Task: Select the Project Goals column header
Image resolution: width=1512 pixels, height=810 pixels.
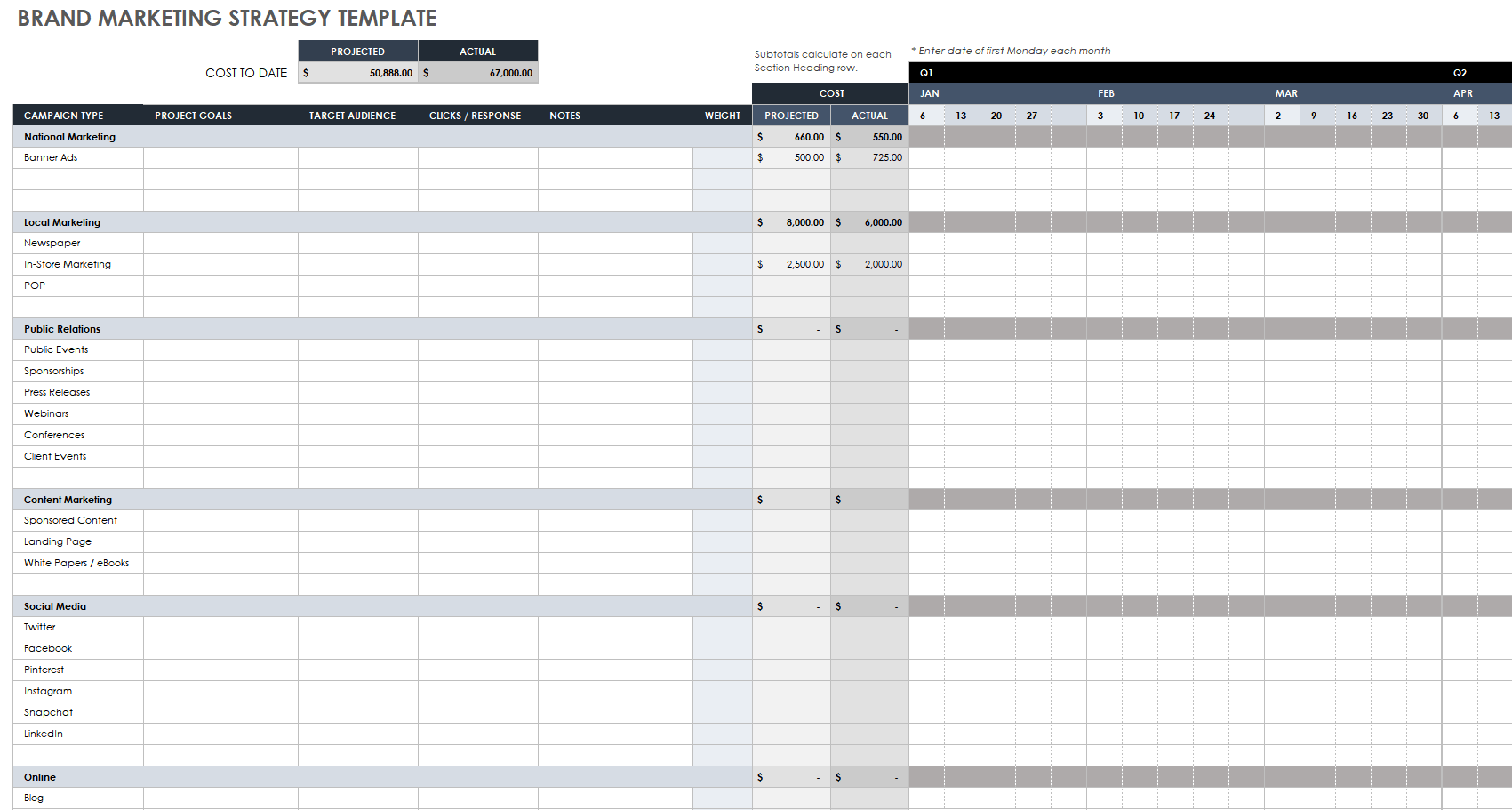Action: [193, 116]
